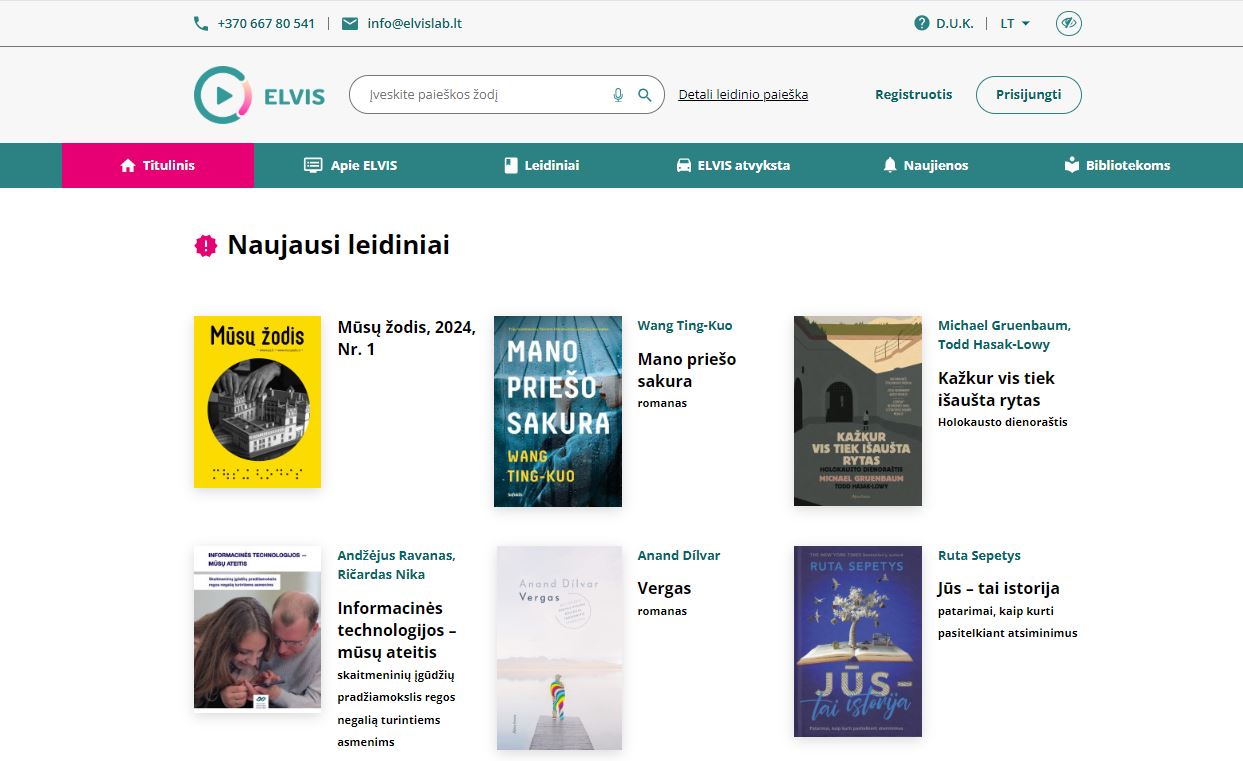Viewport: 1243px width, 761px height.
Task: Click the Registruotis link
Action: pyautogui.click(x=913, y=95)
